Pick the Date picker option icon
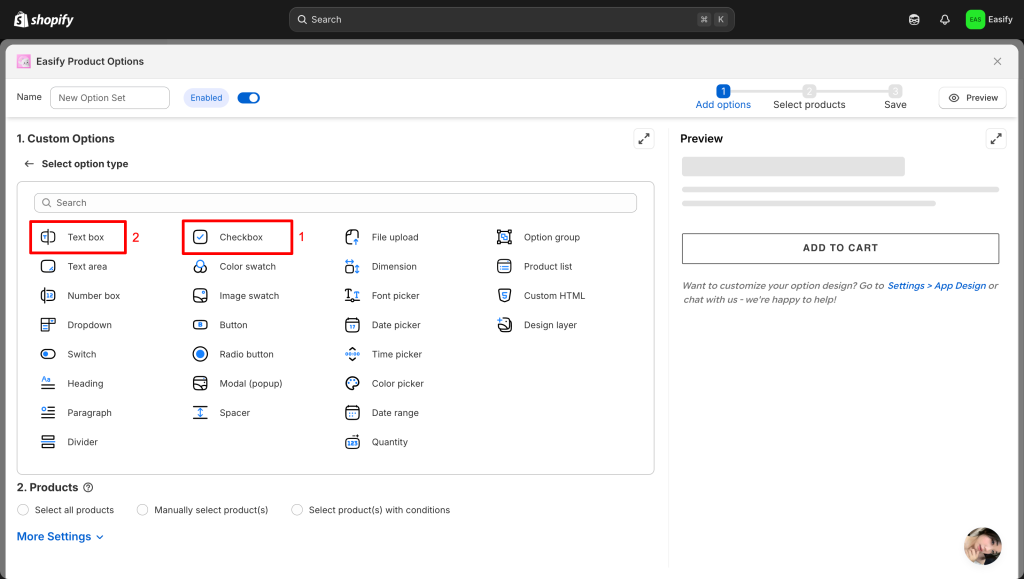This screenshot has height=579, width=1024. [352, 325]
